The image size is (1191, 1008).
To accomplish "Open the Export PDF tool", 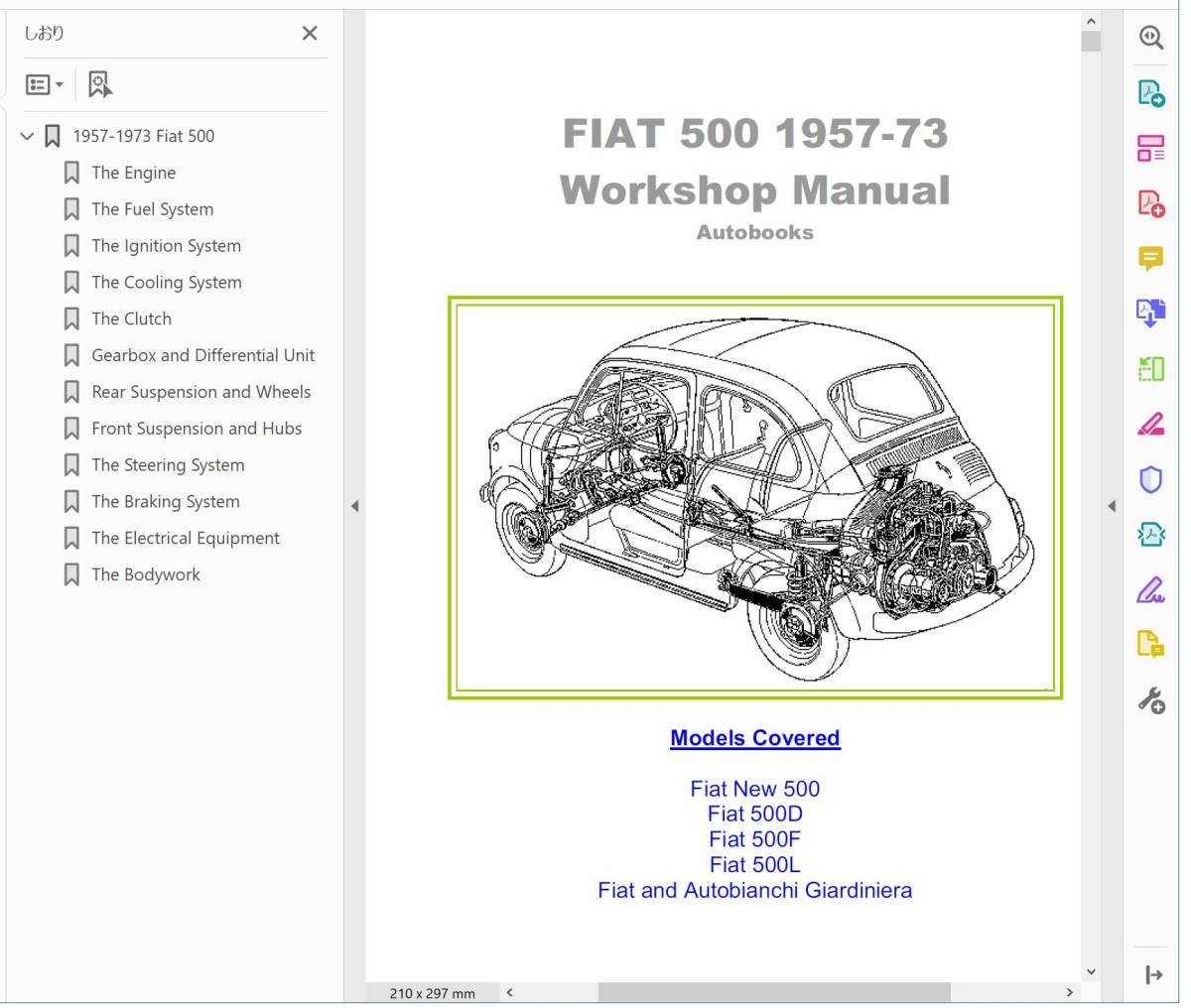I will tap(1151, 93).
